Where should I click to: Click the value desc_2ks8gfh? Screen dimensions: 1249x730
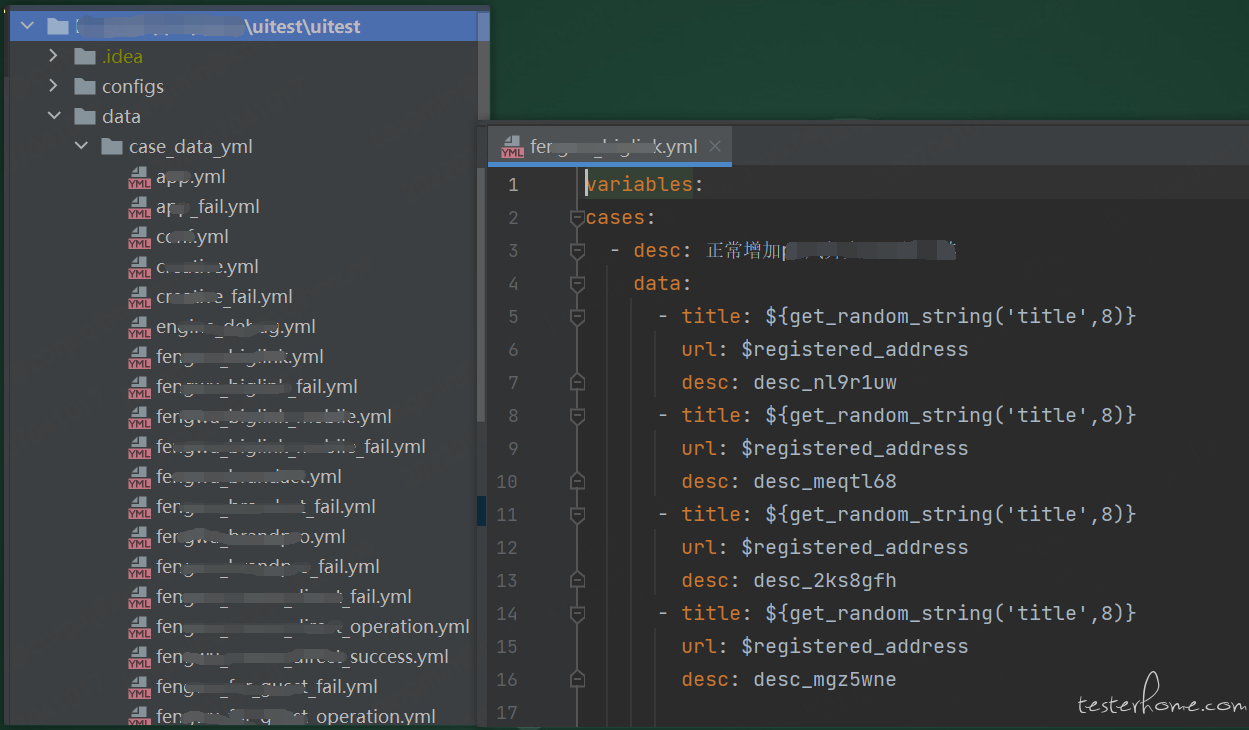(825, 580)
